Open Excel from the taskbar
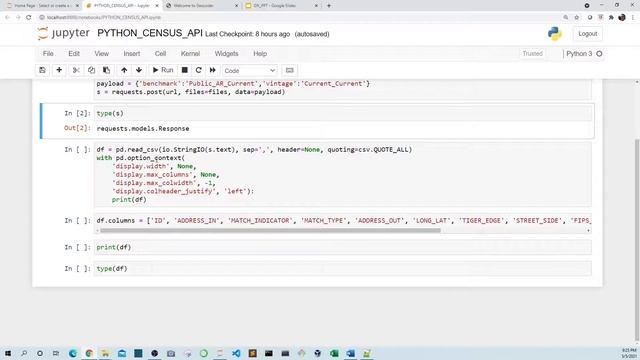 [x=334, y=353]
